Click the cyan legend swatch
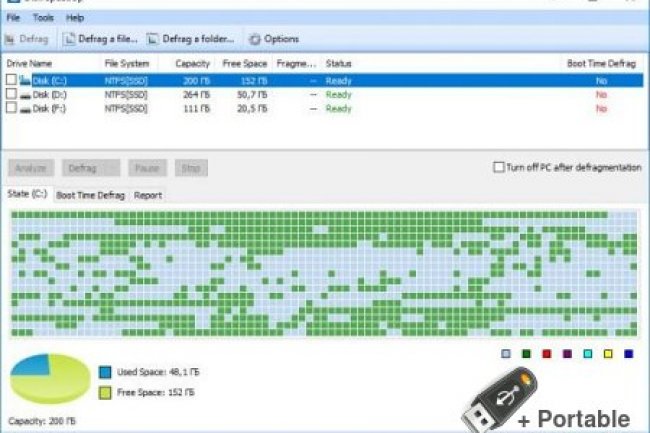650x433 pixels. click(x=588, y=353)
